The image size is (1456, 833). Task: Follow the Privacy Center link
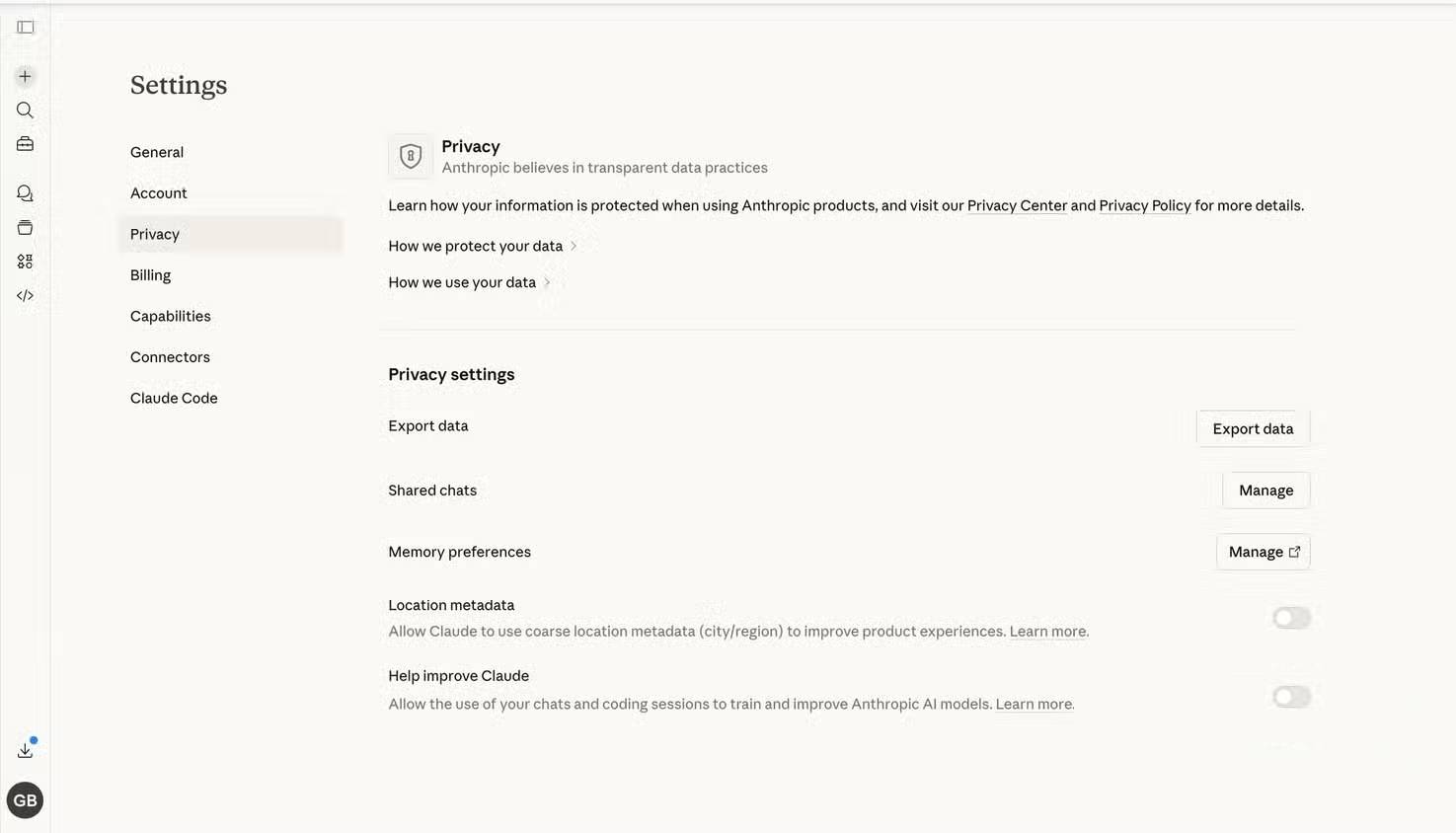tap(1017, 205)
